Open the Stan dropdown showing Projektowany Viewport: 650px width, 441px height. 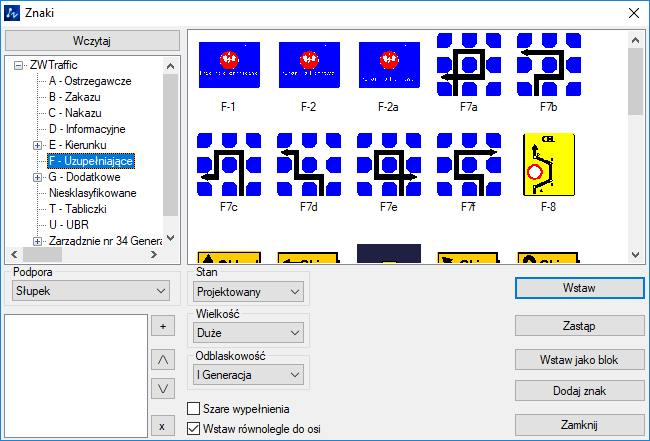pos(247,291)
